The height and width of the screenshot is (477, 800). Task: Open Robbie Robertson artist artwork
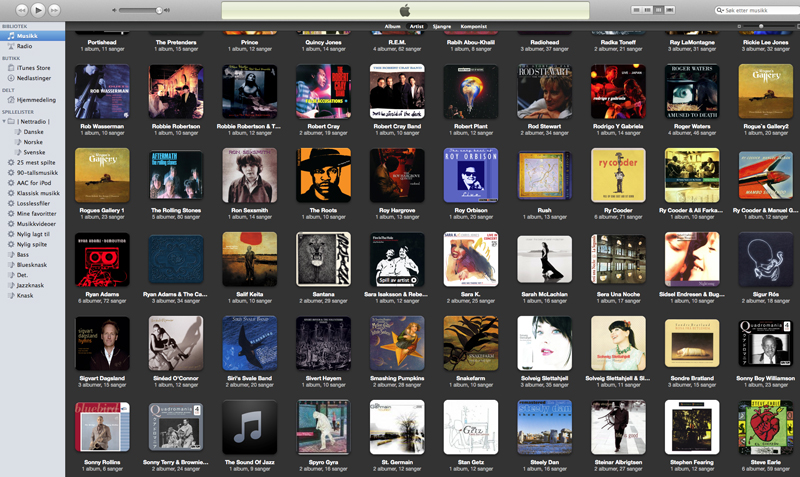pos(176,92)
